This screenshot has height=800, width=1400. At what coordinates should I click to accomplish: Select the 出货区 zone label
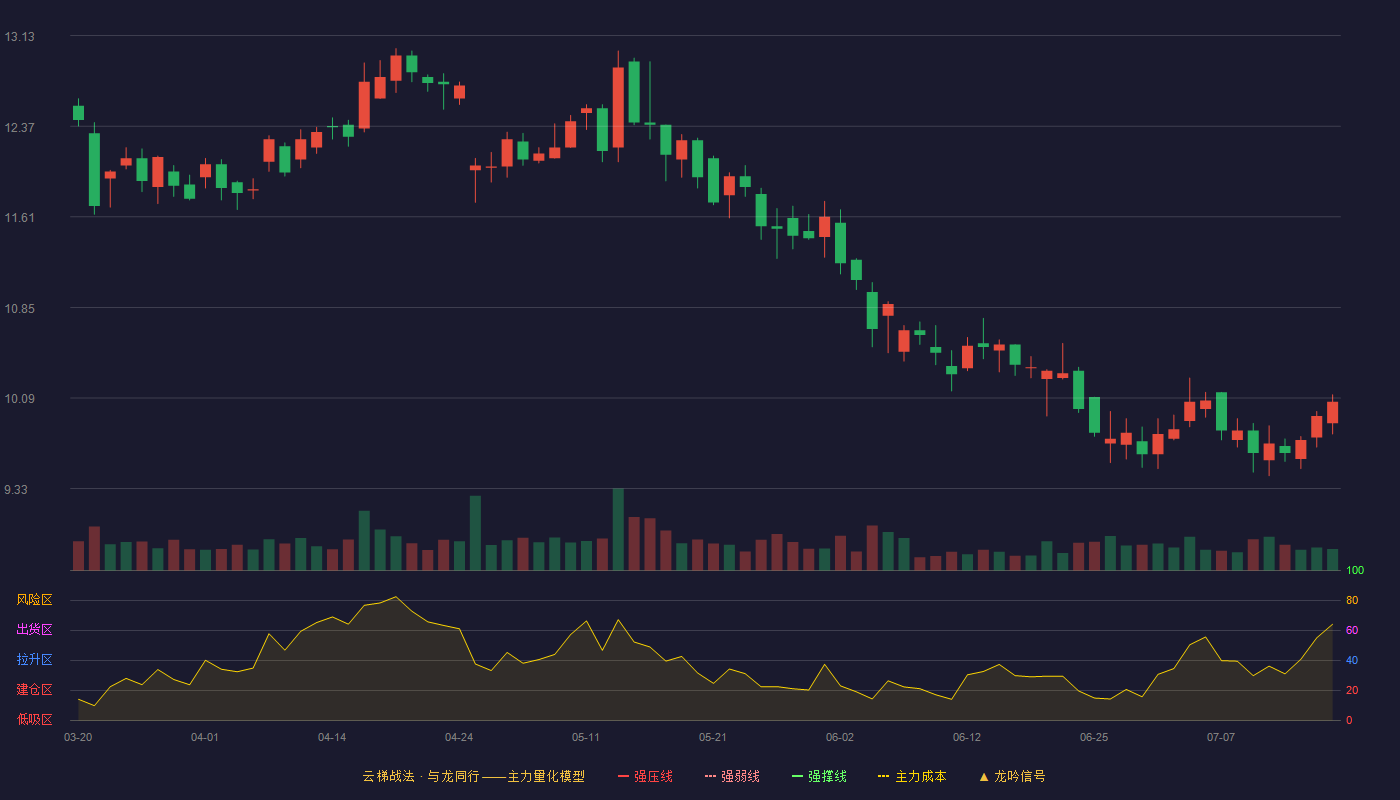tap(34, 630)
